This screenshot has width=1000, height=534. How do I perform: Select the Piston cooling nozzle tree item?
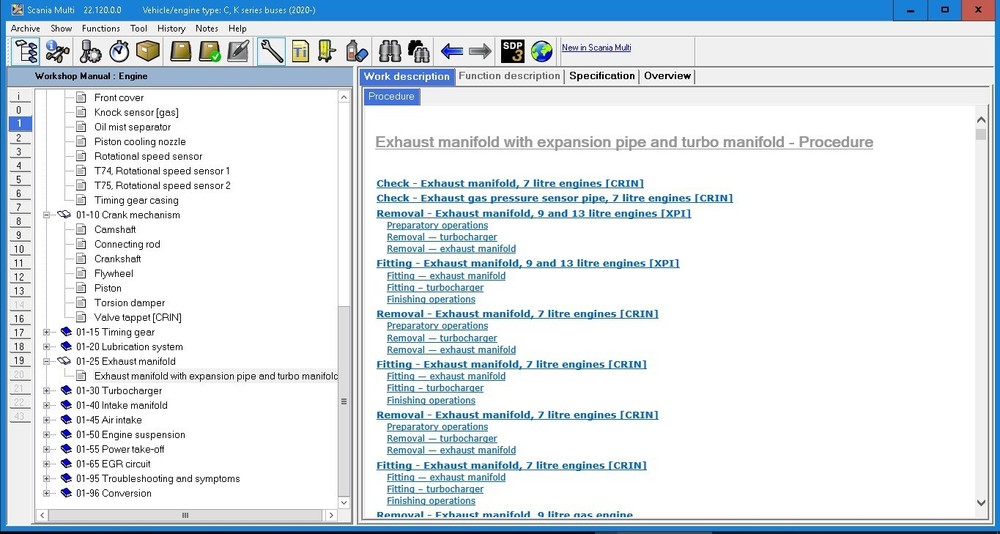point(140,142)
